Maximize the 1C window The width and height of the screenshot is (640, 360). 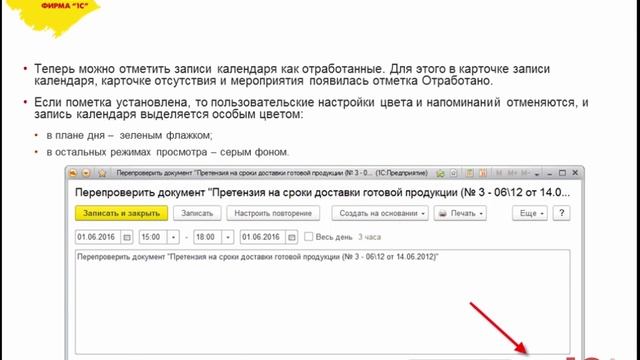[x=562, y=173]
